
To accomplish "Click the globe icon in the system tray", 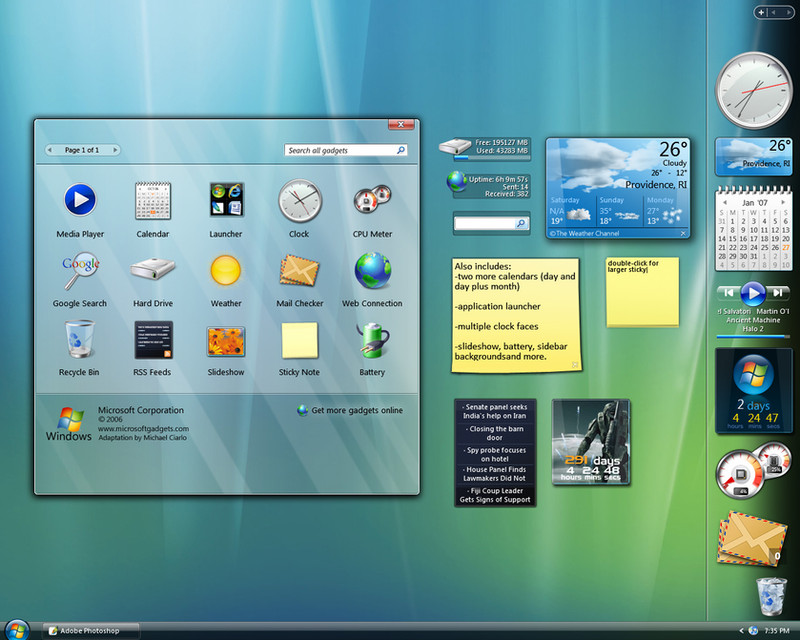I will pos(753,631).
